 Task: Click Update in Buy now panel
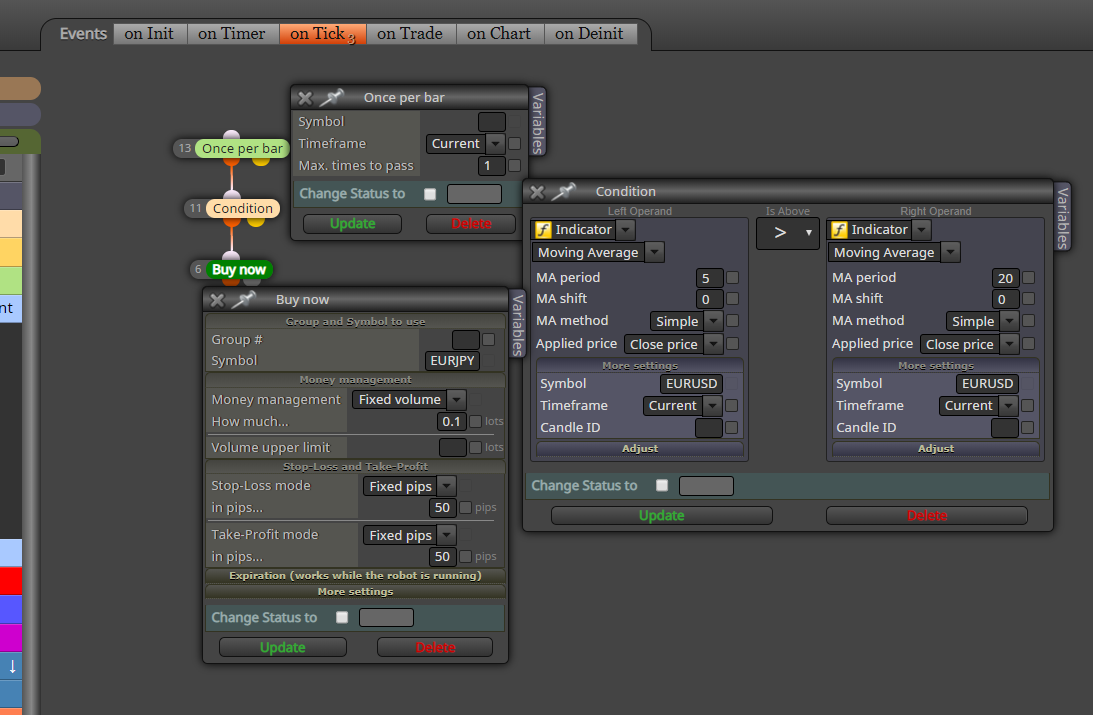[282, 647]
